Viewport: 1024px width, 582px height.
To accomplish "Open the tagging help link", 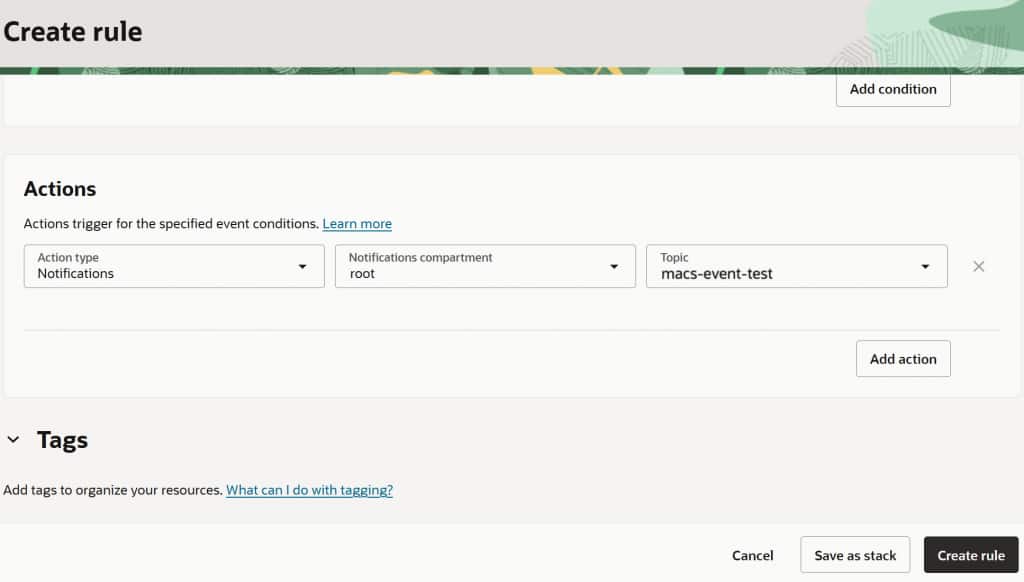I will coord(310,490).
